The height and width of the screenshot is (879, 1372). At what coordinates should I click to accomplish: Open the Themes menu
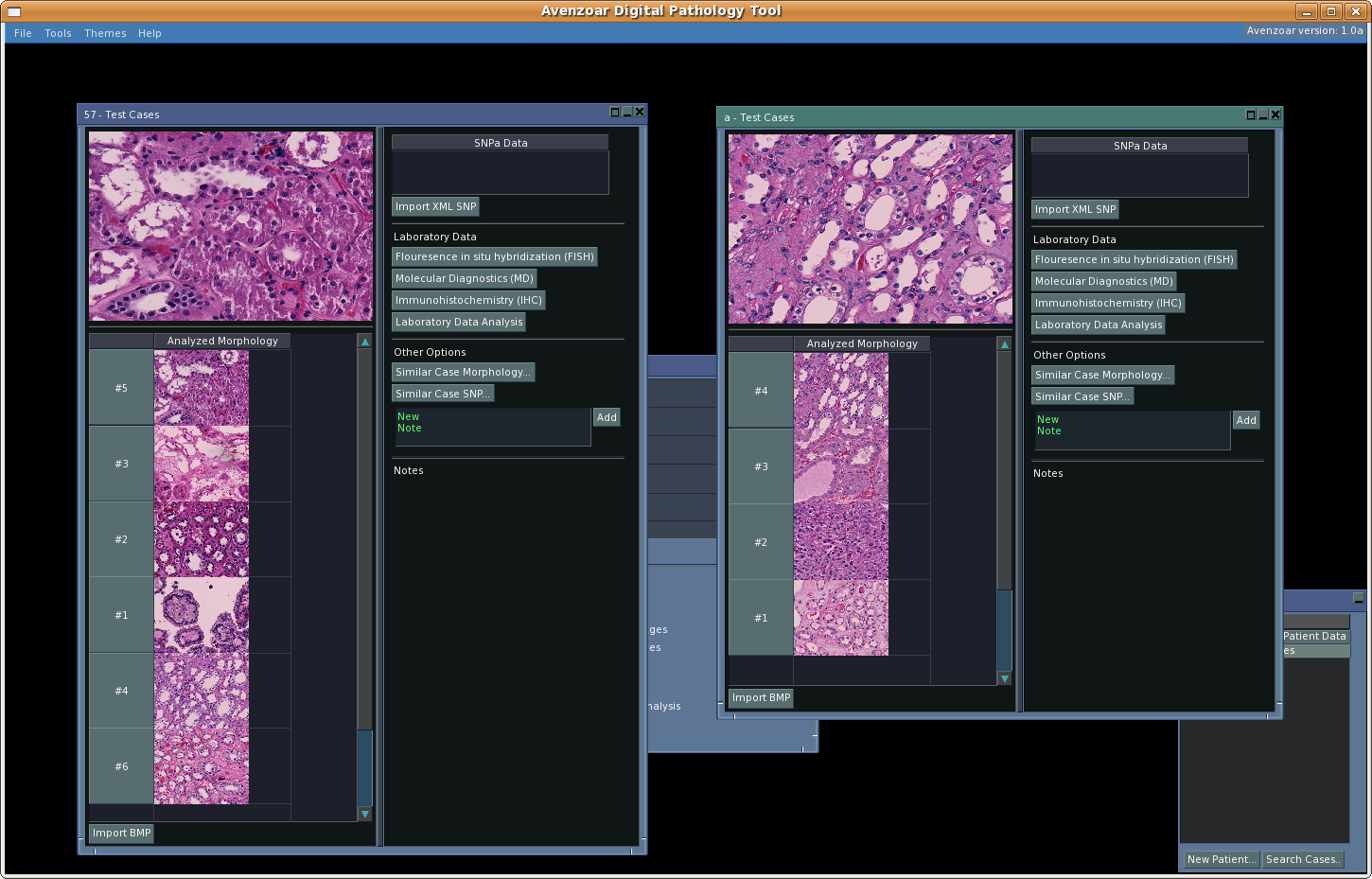(105, 33)
